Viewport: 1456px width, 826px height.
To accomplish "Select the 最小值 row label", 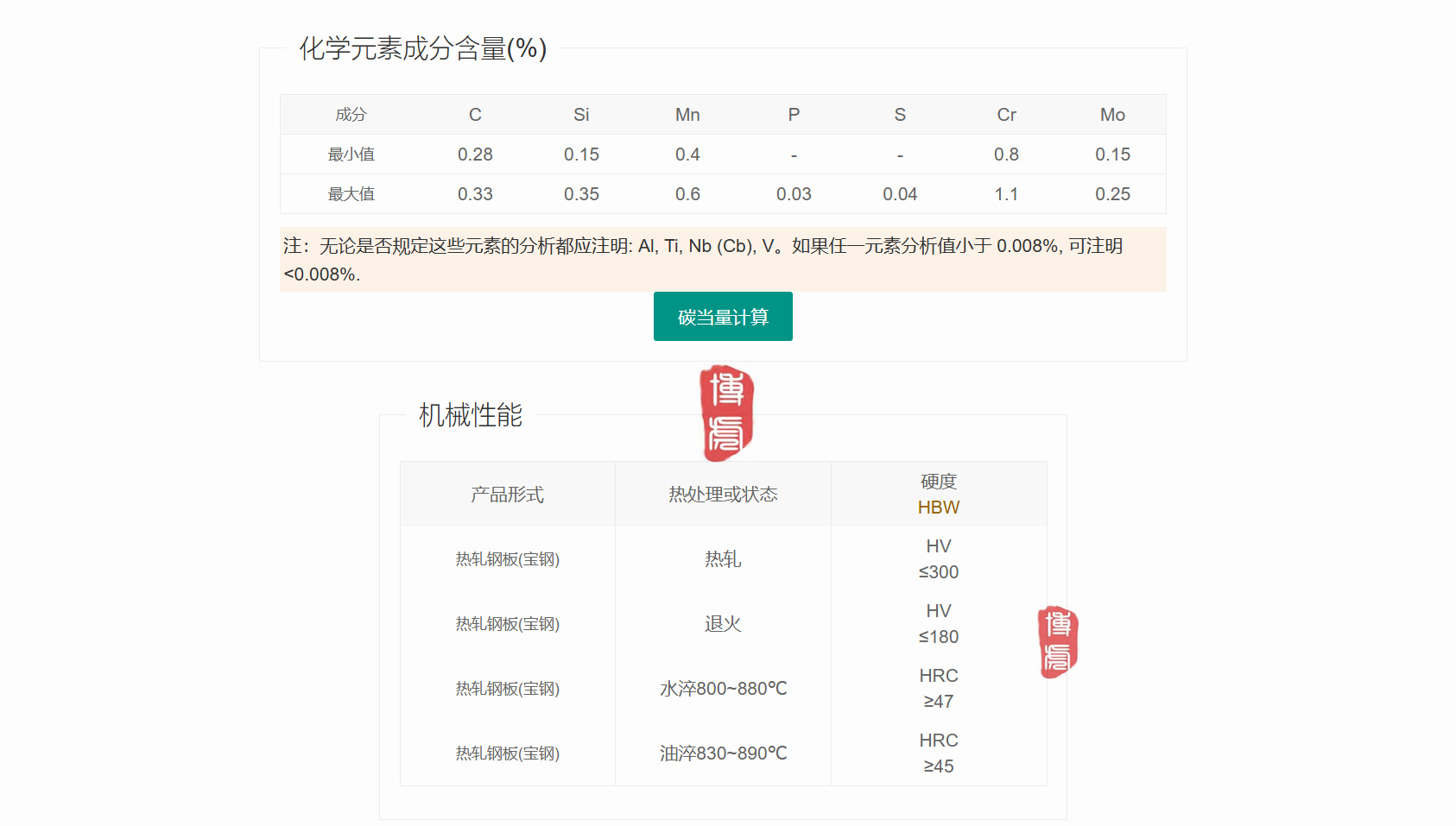I will coord(351,154).
